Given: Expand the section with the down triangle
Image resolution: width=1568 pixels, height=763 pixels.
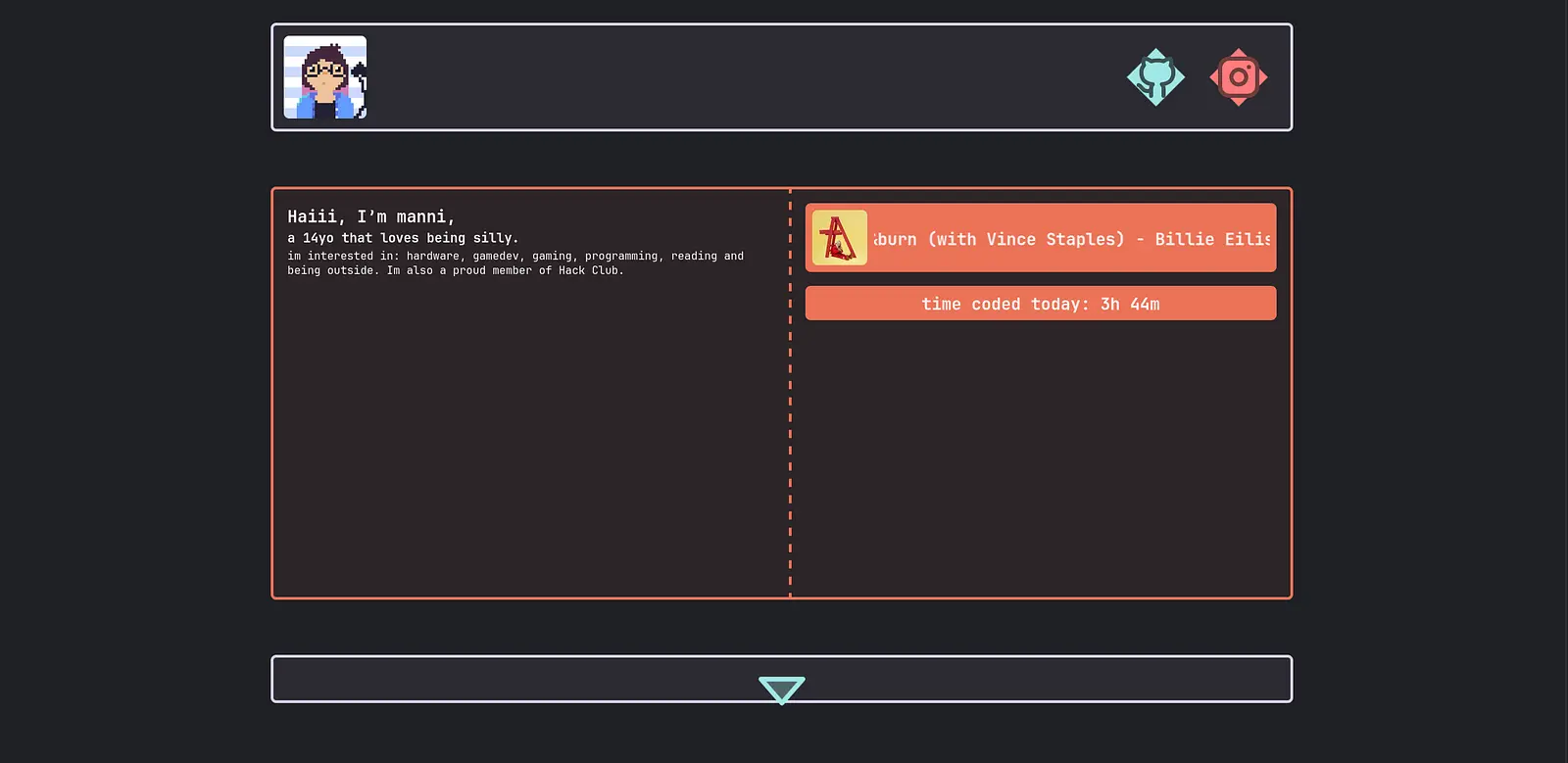Looking at the screenshot, I should pyautogui.click(x=781, y=689).
